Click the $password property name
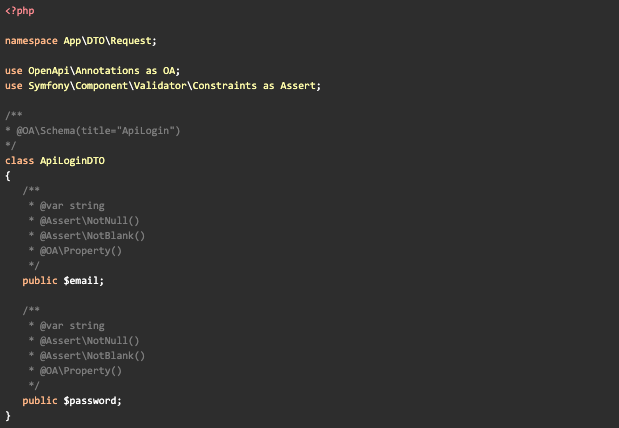 click(x=91, y=401)
